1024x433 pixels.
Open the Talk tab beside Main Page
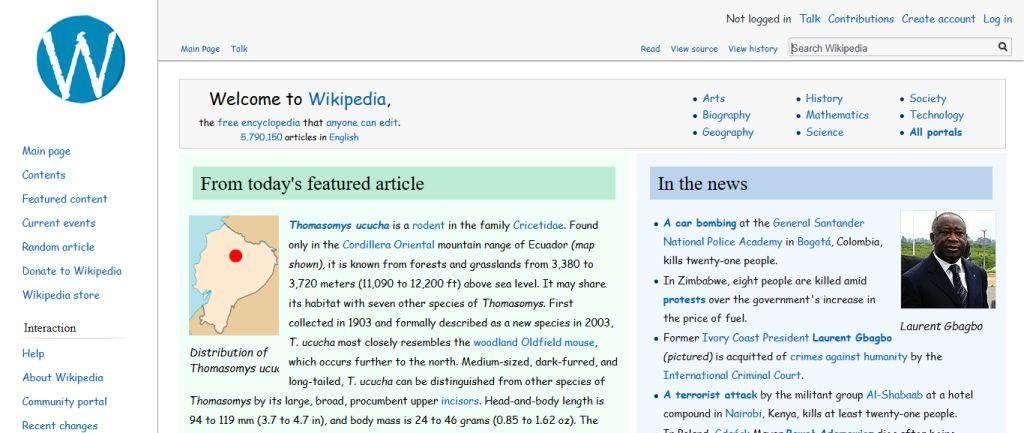click(x=239, y=49)
